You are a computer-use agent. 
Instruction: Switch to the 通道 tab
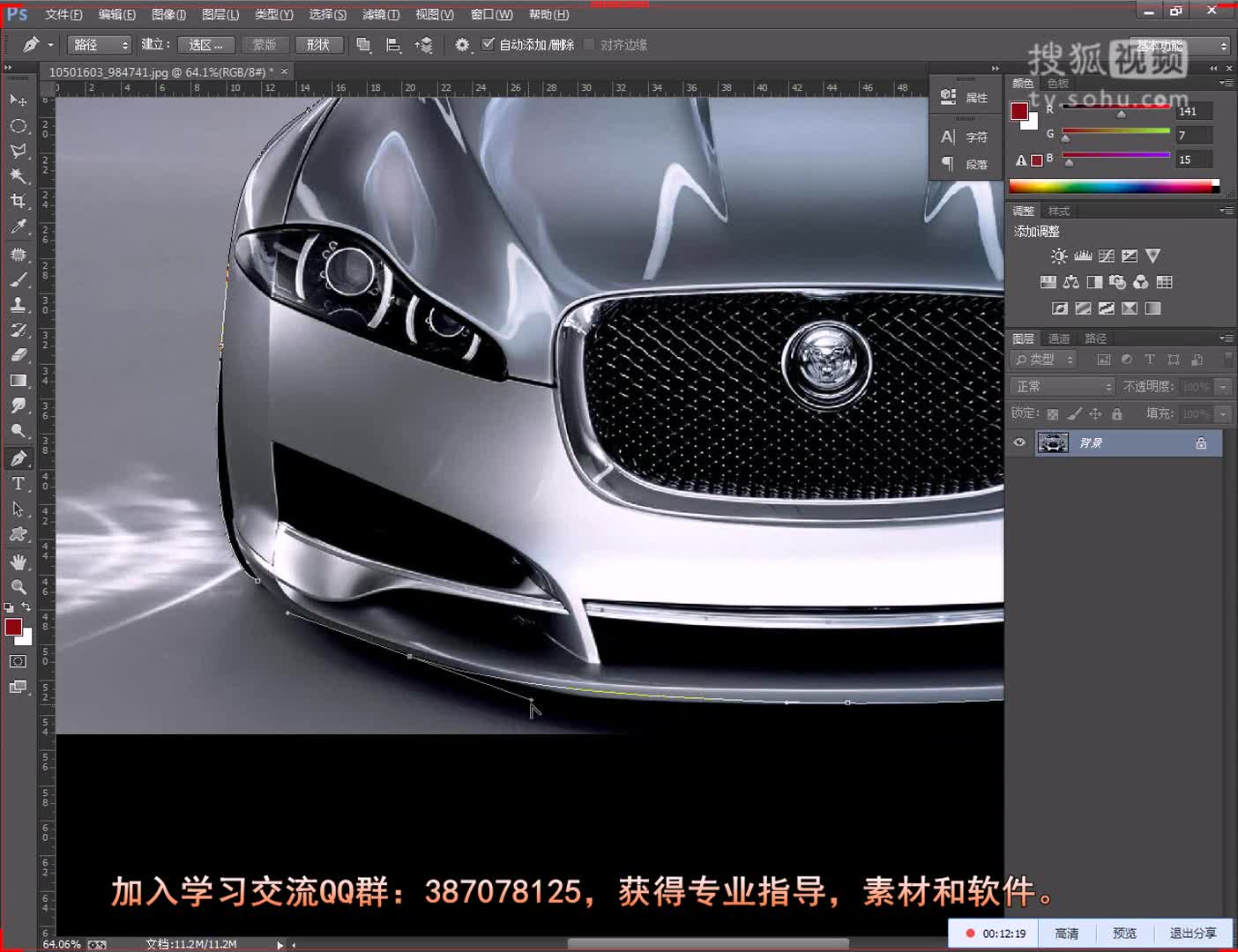tap(1059, 338)
